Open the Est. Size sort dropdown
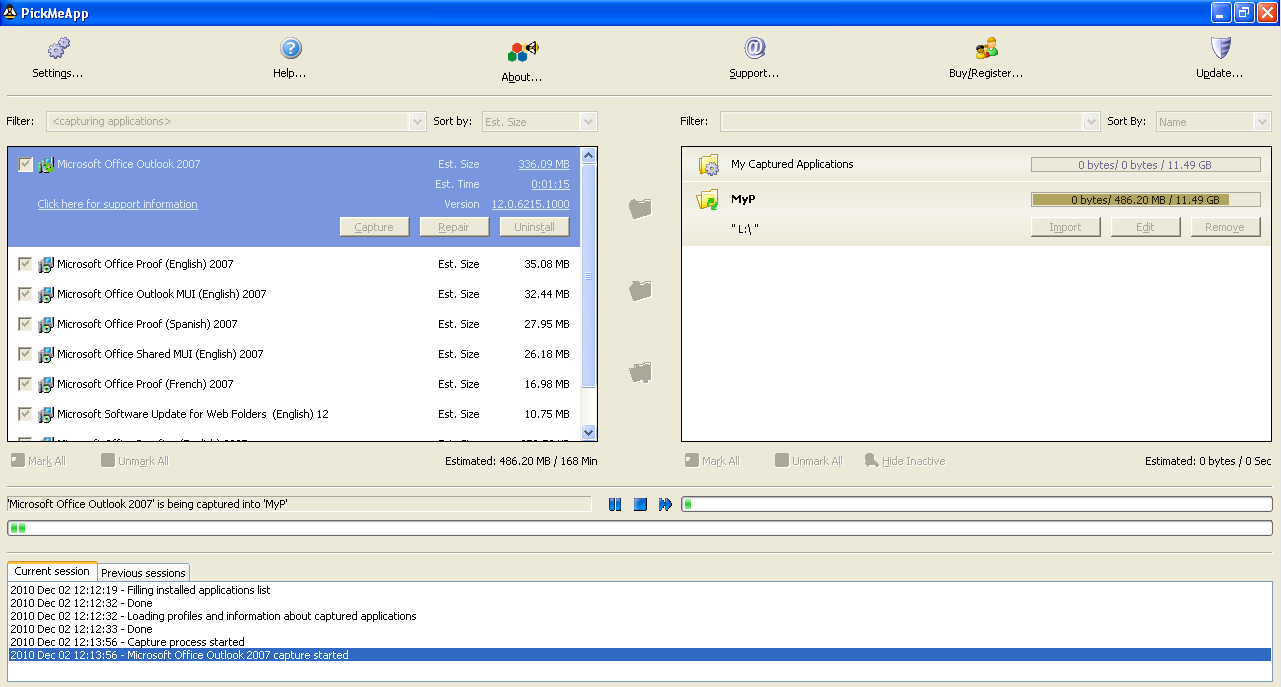Viewport: 1281px width, 687px height. 539,121
